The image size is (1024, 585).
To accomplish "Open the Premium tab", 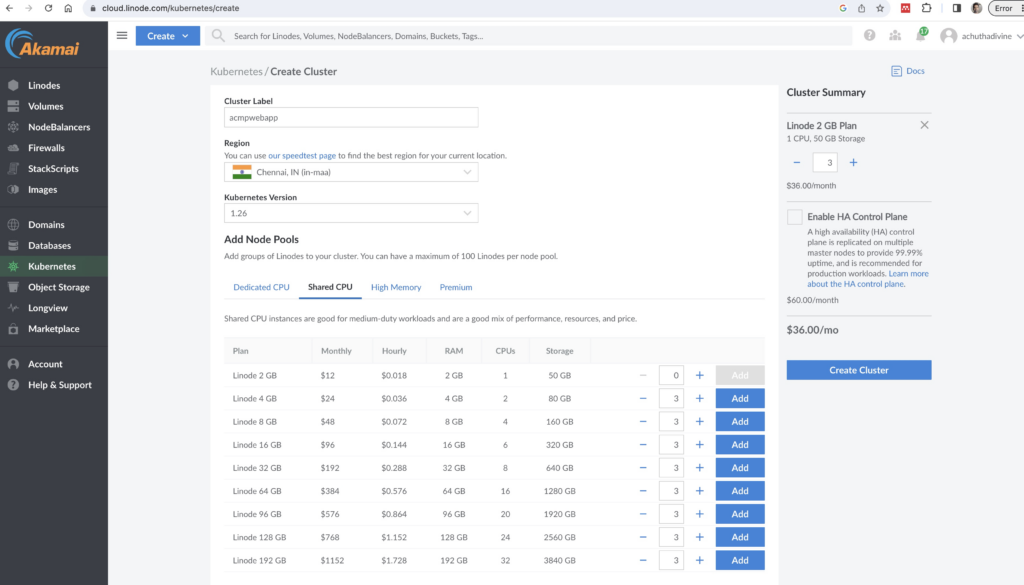I will pyautogui.click(x=456, y=287).
